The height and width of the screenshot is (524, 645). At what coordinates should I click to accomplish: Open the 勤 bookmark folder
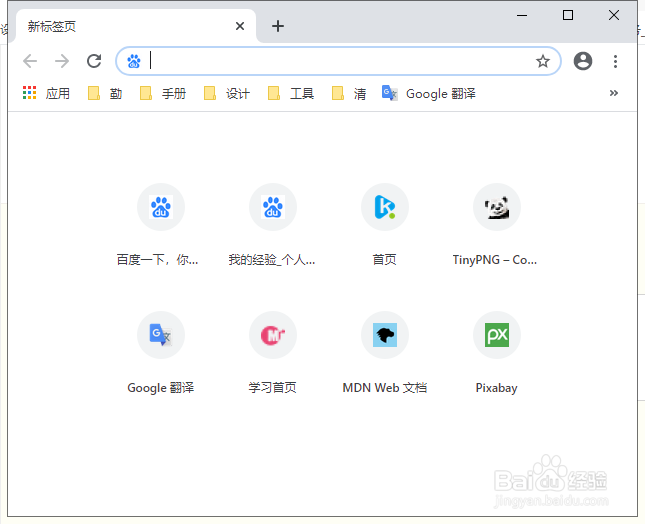[105, 93]
